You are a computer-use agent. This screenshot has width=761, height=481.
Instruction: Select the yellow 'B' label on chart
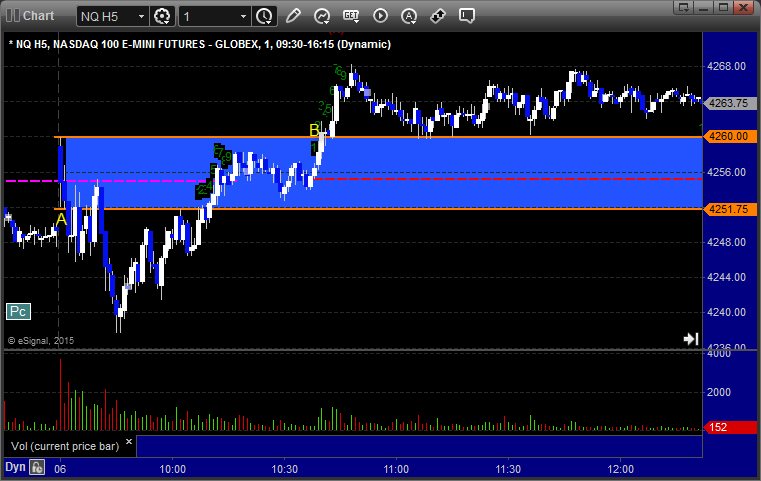(x=314, y=130)
